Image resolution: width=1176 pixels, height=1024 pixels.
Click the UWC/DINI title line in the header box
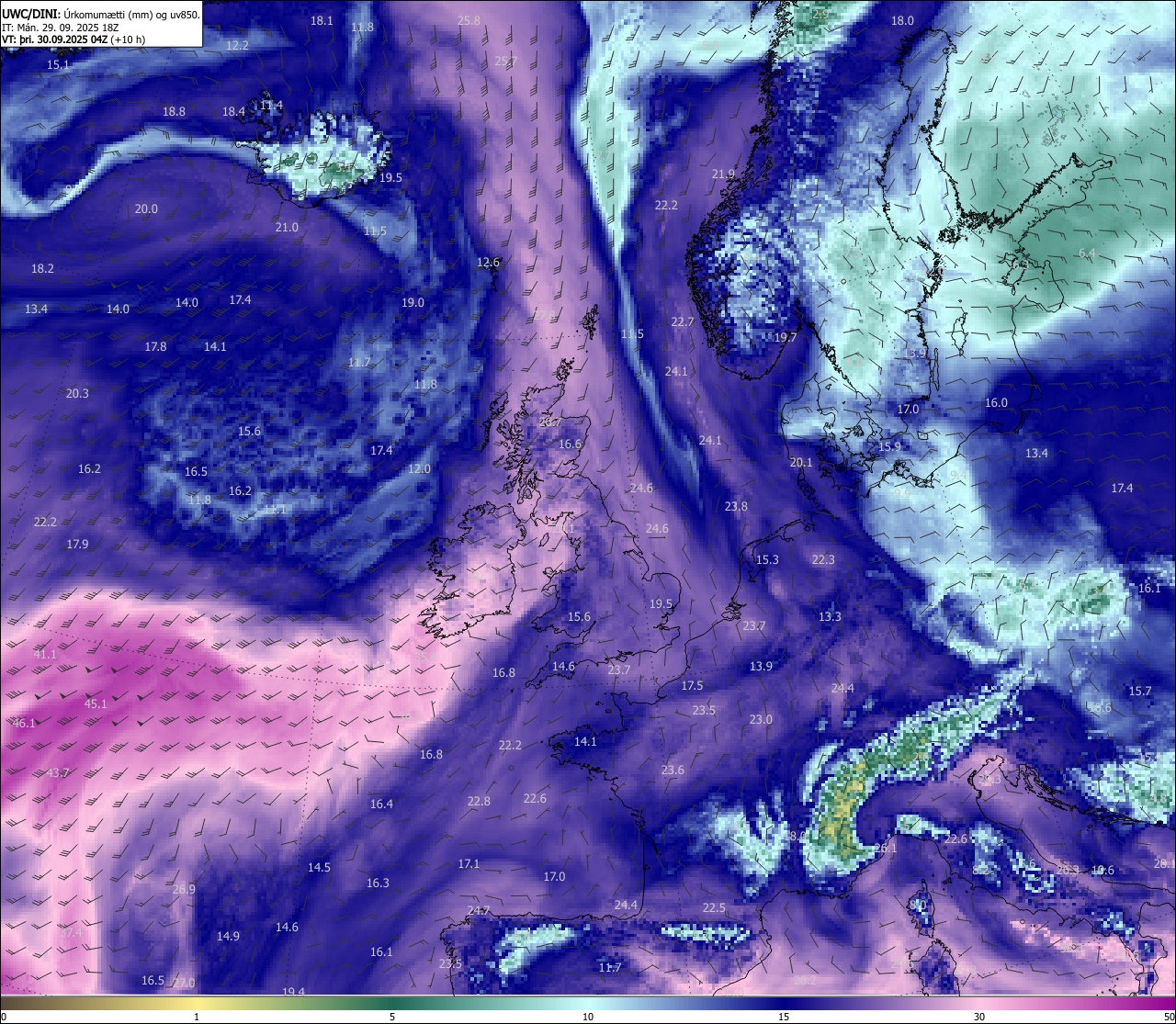click(101, 15)
